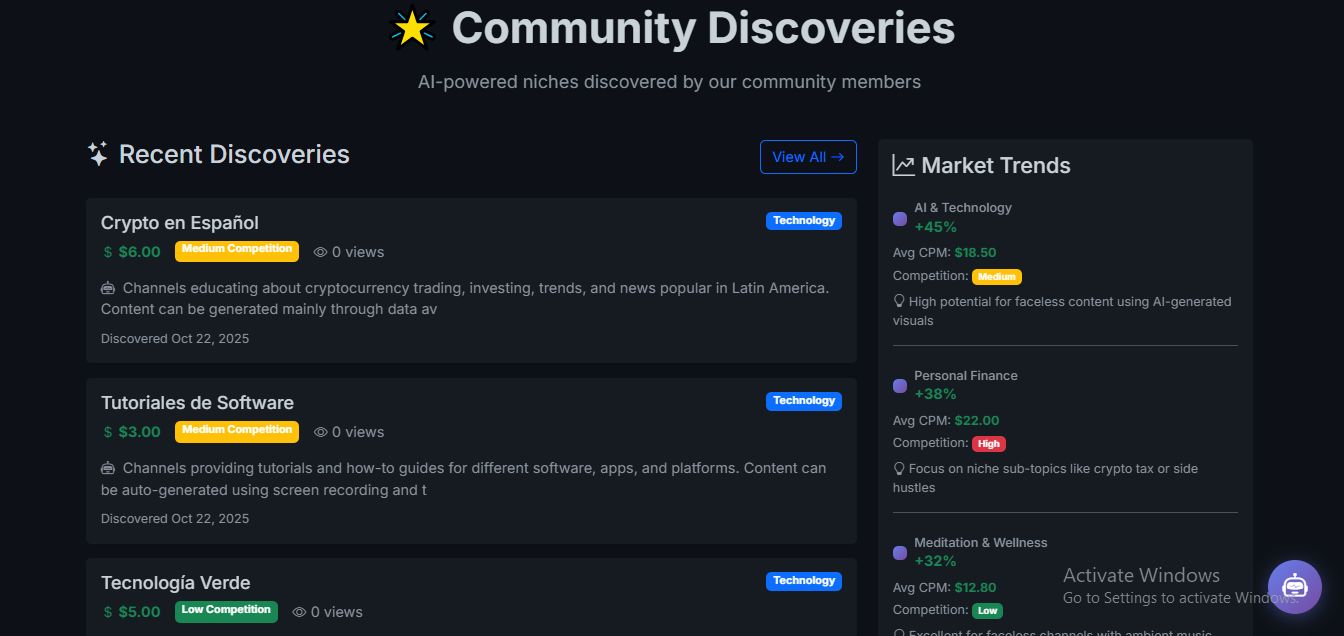Click the Recent Discoveries heading
Image resolution: width=1344 pixels, height=636 pixels.
234,154
